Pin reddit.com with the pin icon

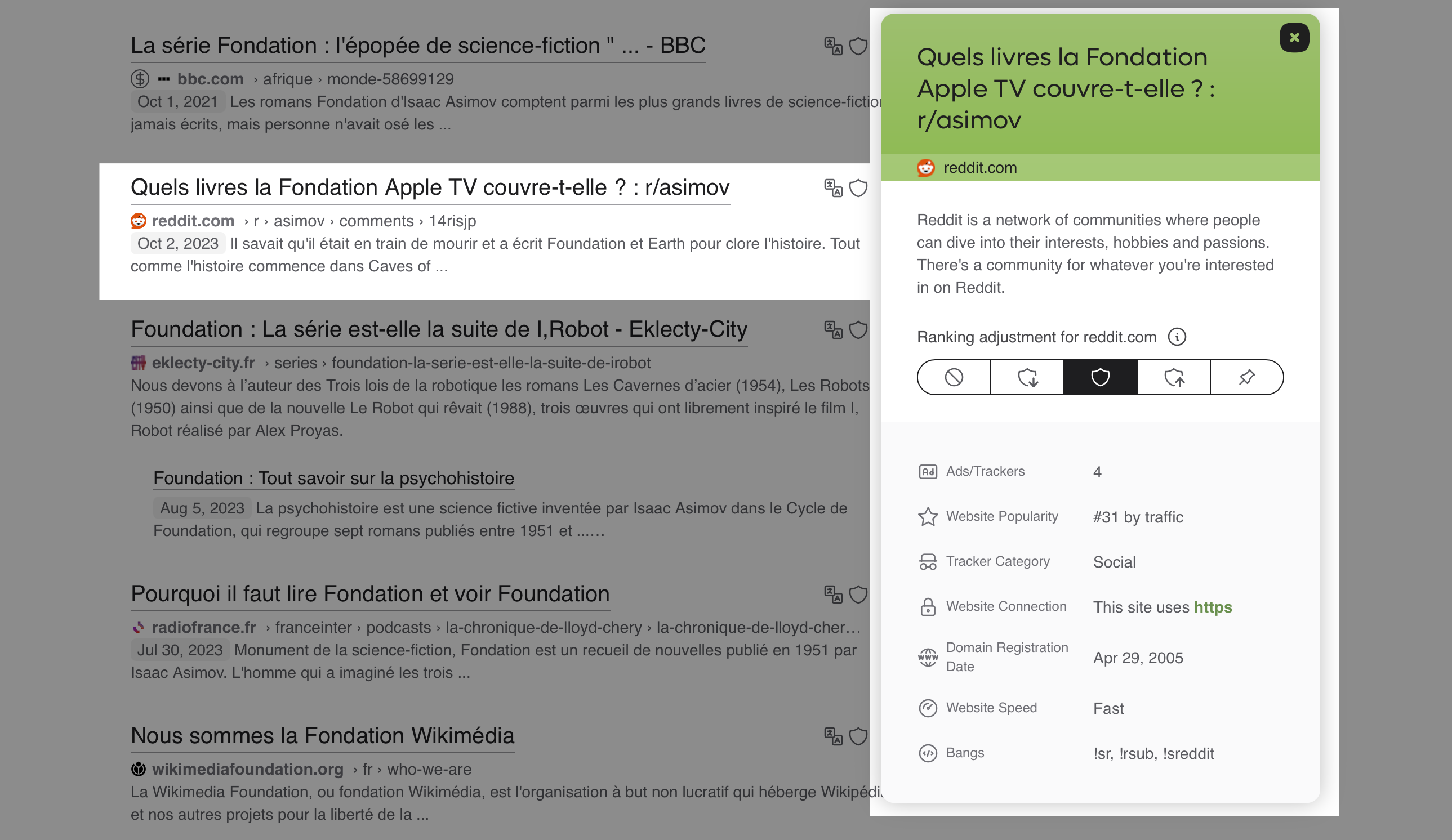click(1246, 377)
